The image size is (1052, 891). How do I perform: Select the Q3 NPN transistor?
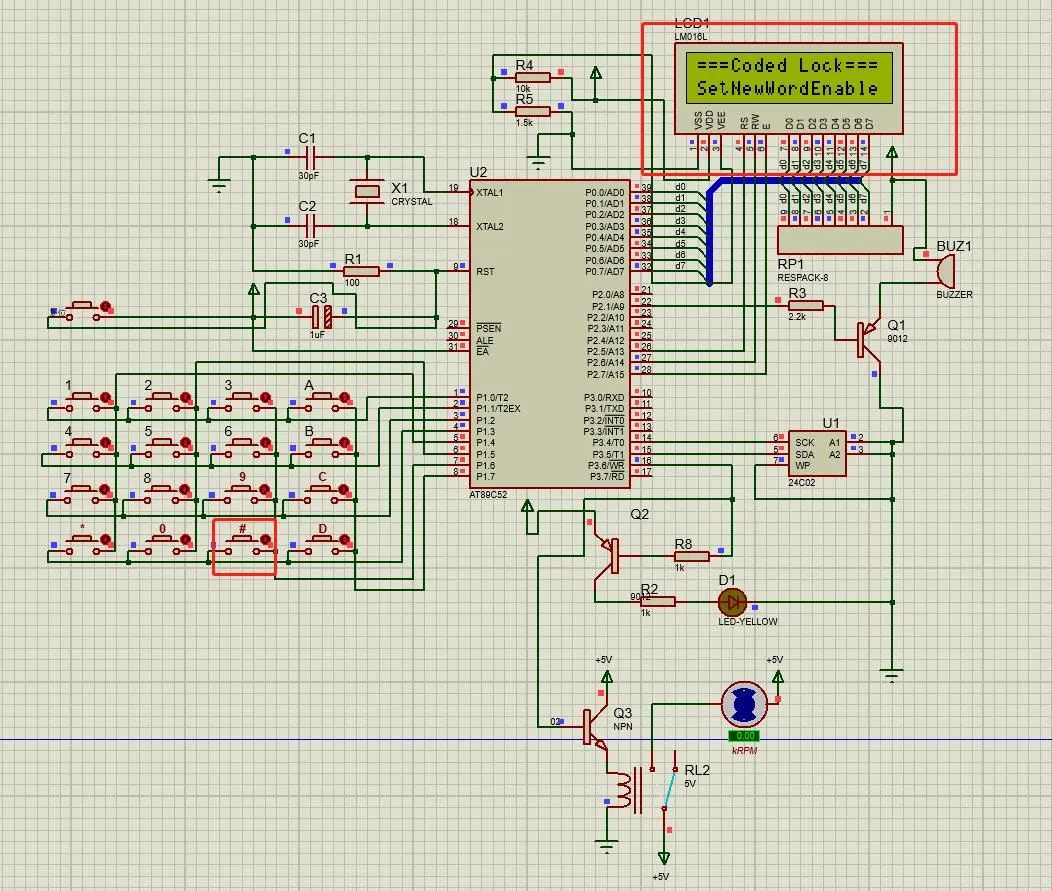coord(592,727)
